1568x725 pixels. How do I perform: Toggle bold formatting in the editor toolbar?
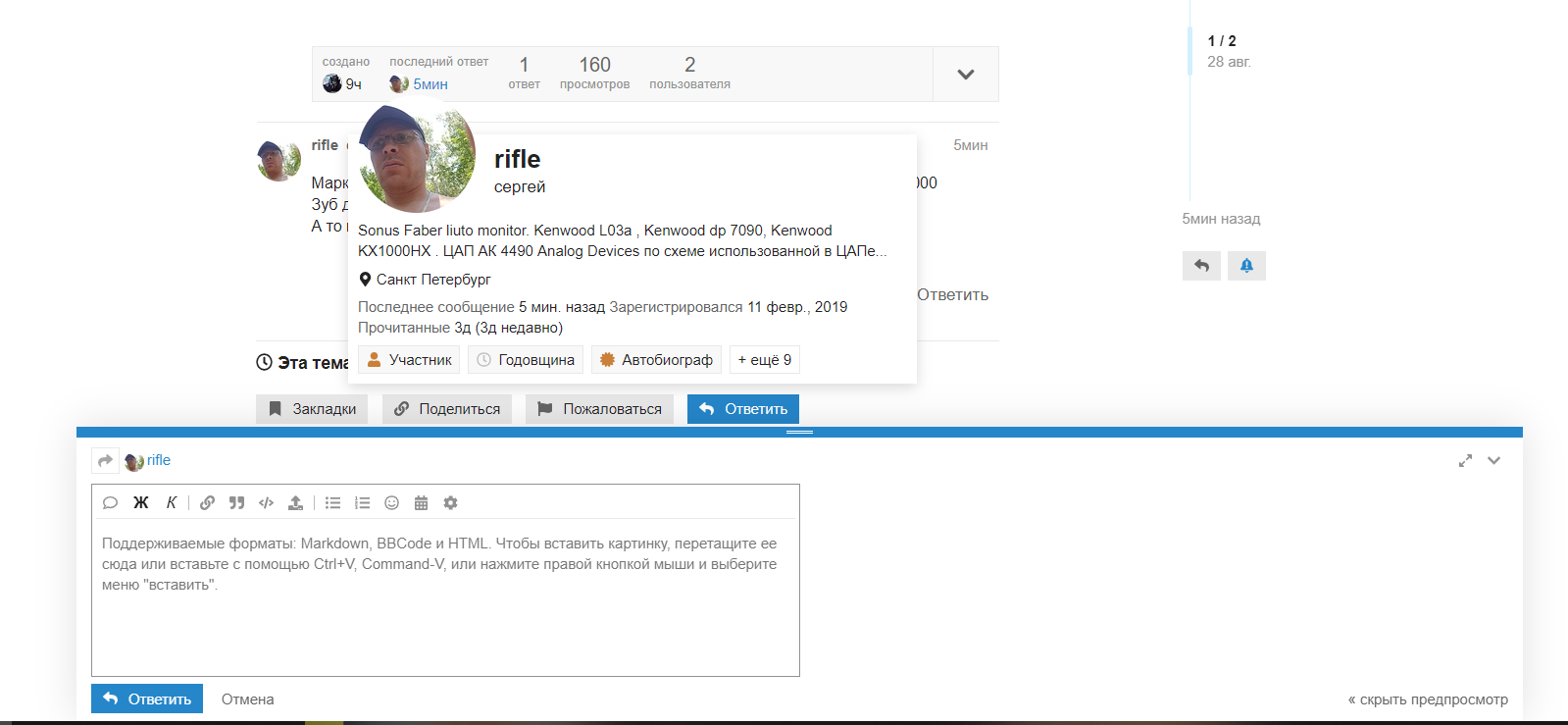click(x=141, y=502)
